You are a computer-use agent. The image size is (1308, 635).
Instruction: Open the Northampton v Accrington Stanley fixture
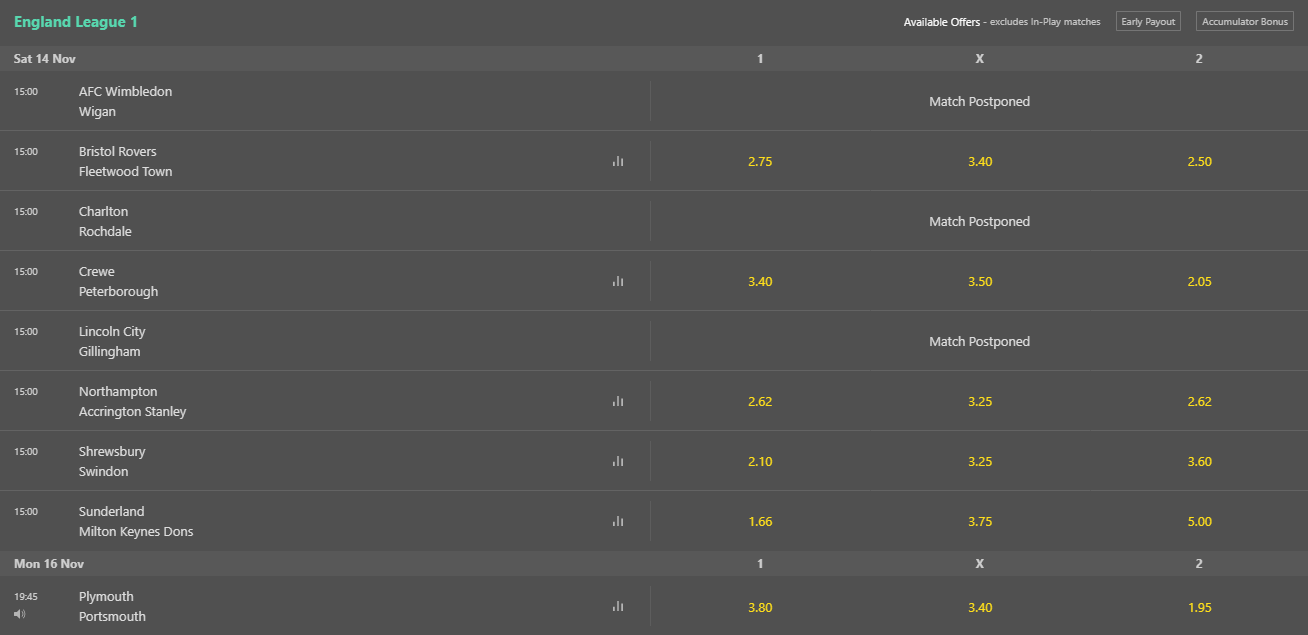click(x=132, y=401)
